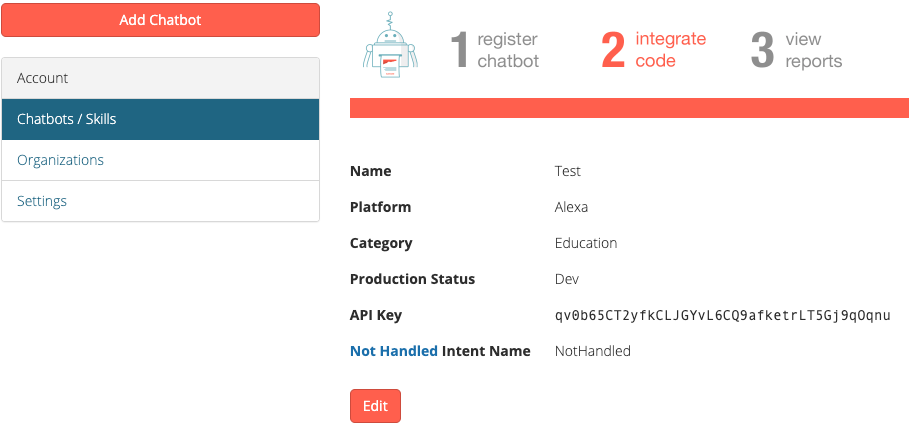The width and height of the screenshot is (909, 444).
Task: Click the Alexa platform value
Action: pyautogui.click(x=571, y=207)
